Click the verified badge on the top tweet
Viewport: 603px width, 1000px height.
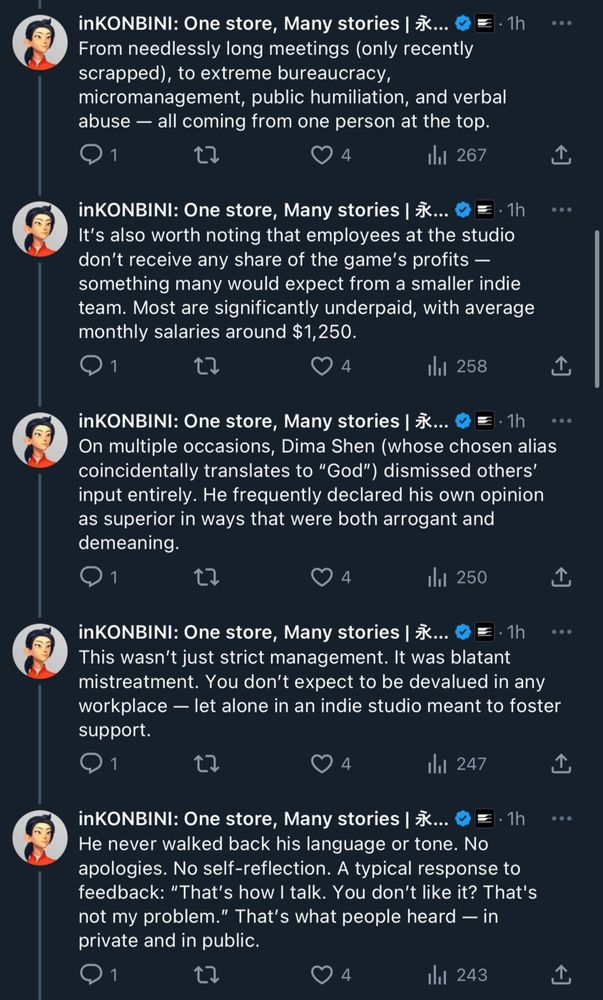tap(462, 23)
